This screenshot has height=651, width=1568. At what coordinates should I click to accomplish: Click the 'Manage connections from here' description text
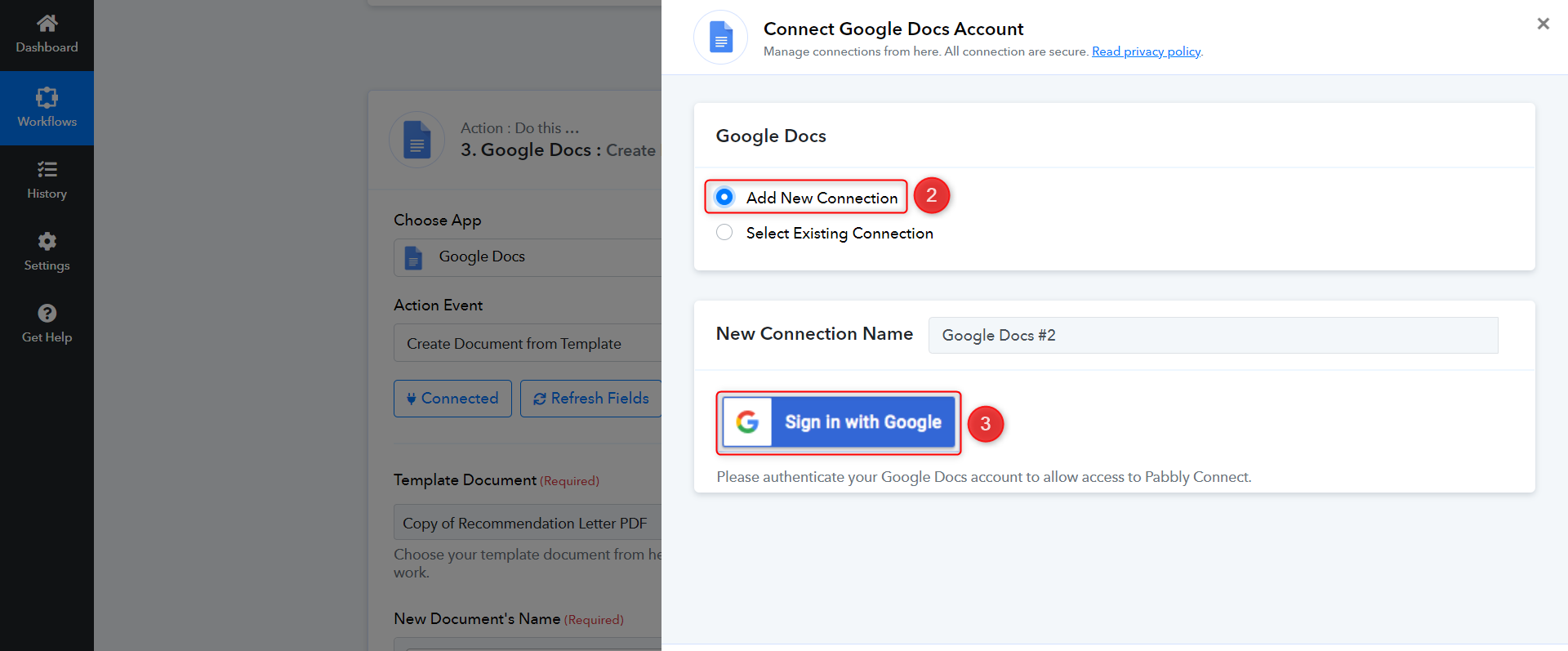(926, 51)
